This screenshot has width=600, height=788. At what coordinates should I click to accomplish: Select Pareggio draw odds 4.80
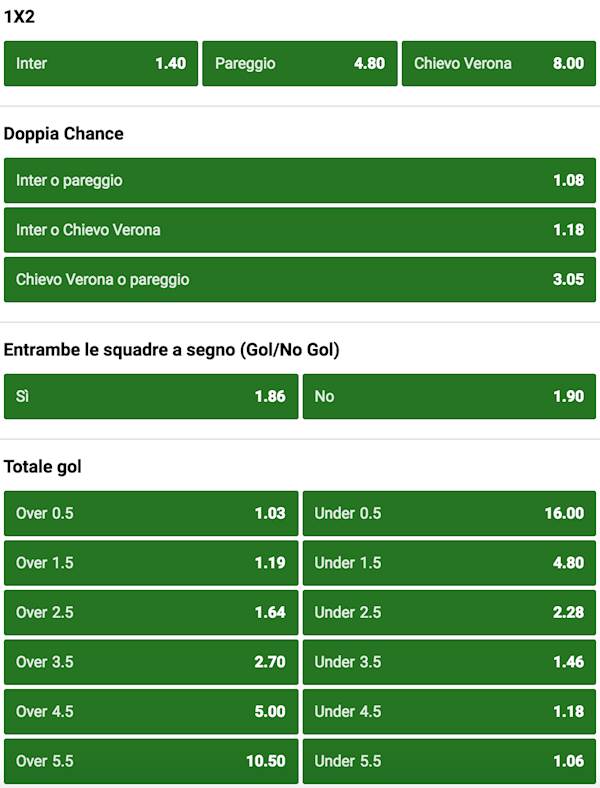300,64
